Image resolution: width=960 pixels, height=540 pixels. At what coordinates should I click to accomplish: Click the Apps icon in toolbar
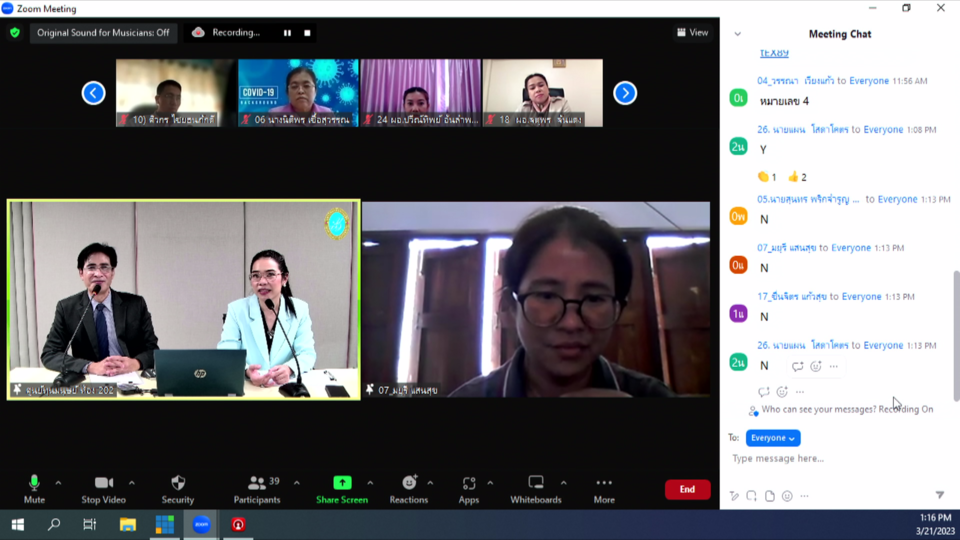point(469,488)
